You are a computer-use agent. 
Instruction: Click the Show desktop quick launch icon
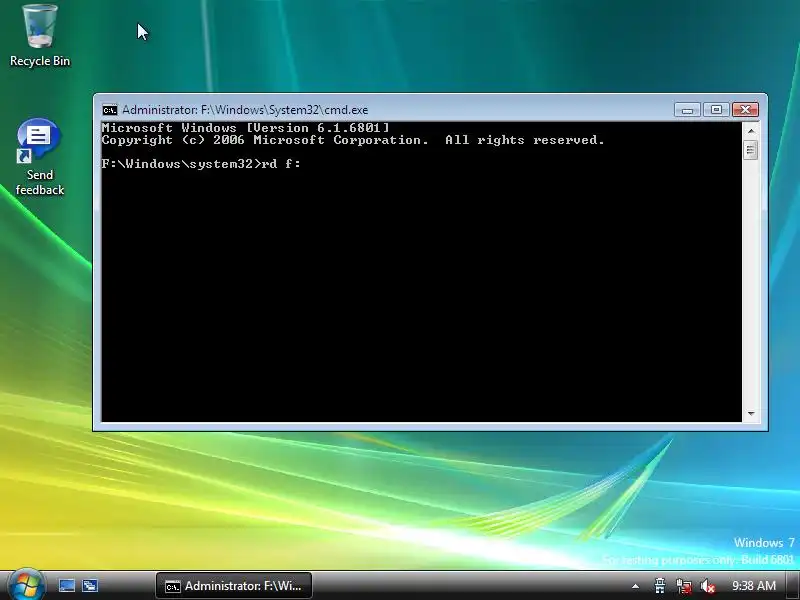[66, 586]
